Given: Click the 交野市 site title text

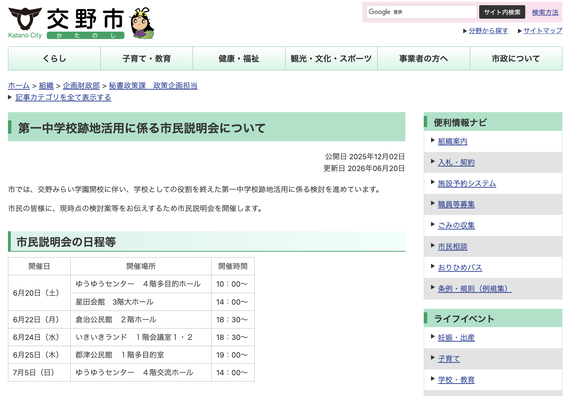Looking at the screenshot, I should (x=85, y=19).
